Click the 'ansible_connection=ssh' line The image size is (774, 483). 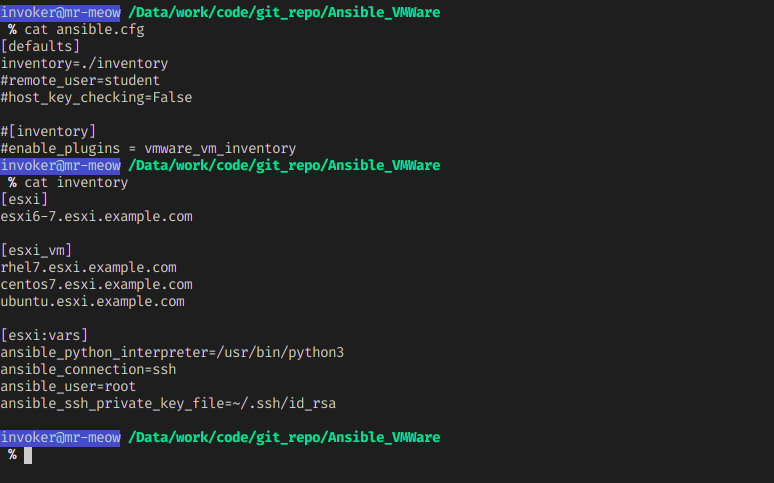click(x=88, y=369)
